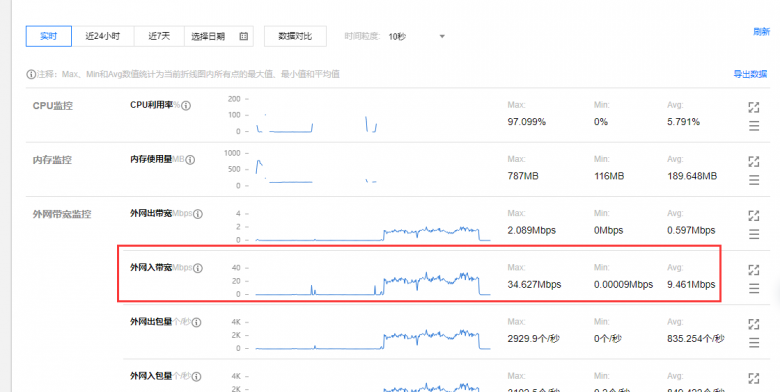Click the Max value 2929.9个/秒
Image resolution: width=780 pixels, height=392 pixels.
533,339
